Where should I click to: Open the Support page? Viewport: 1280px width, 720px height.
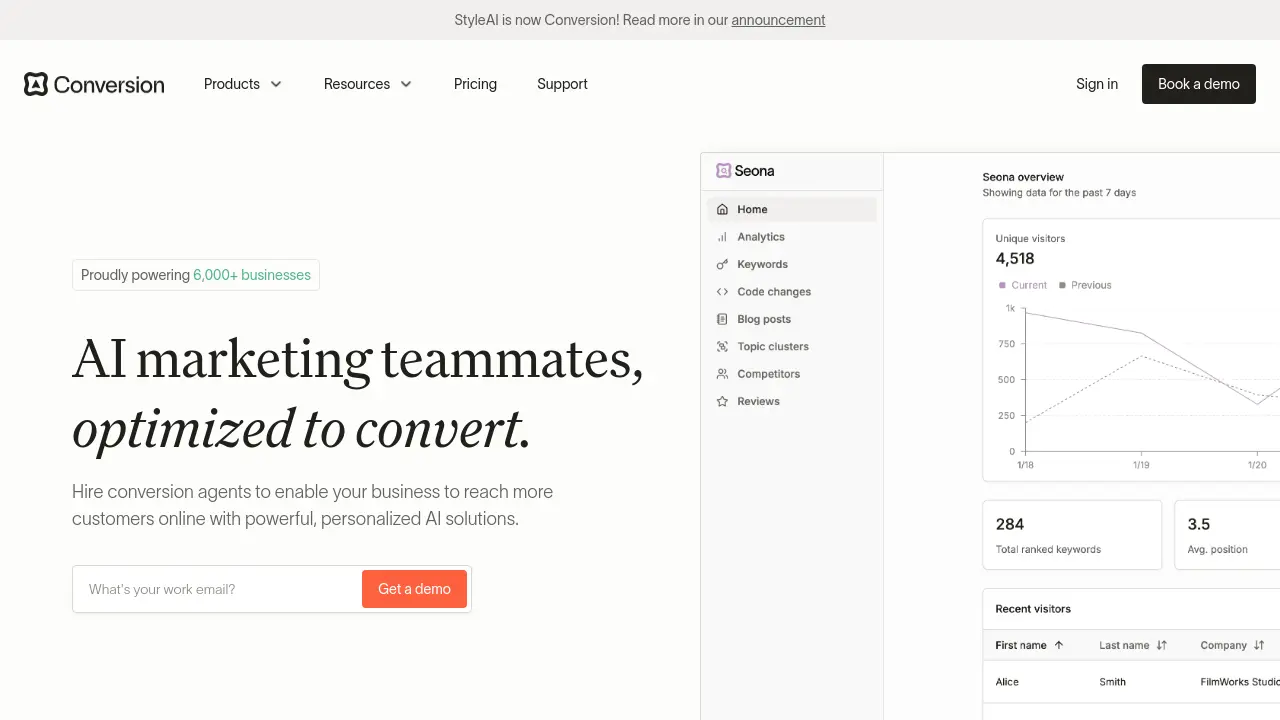(562, 84)
